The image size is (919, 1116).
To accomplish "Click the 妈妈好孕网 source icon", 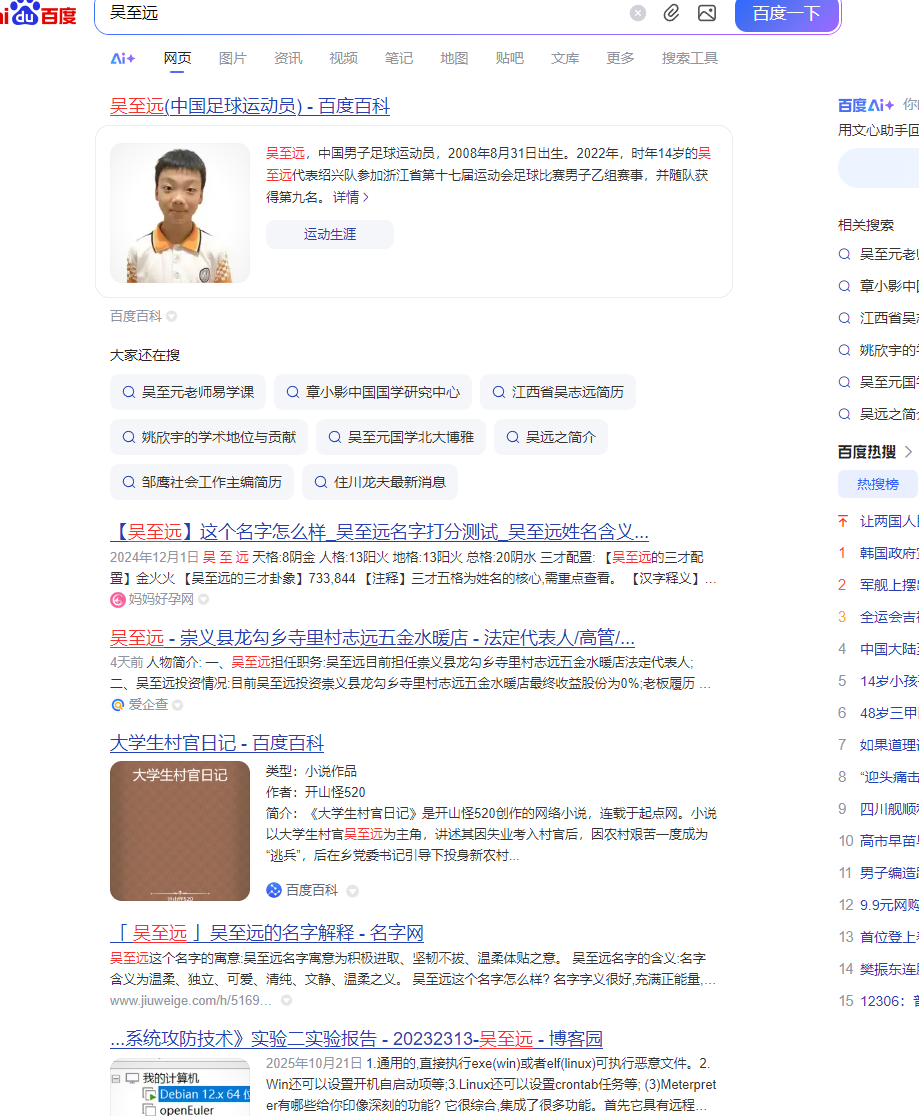I will click(x=117, y=600).
